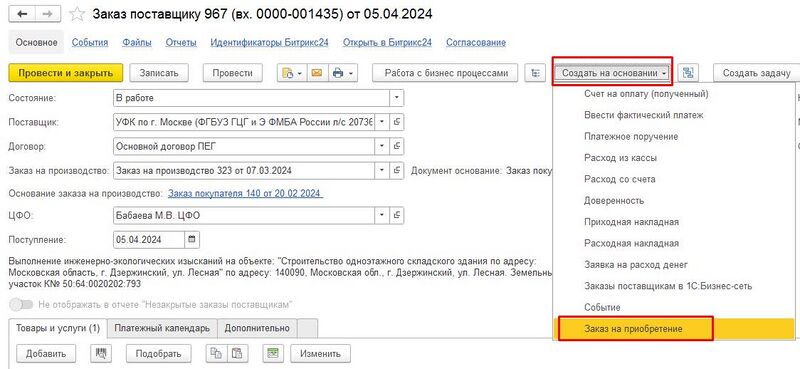Open the calendar picker for Поступление date

click(x=192, y=239)
